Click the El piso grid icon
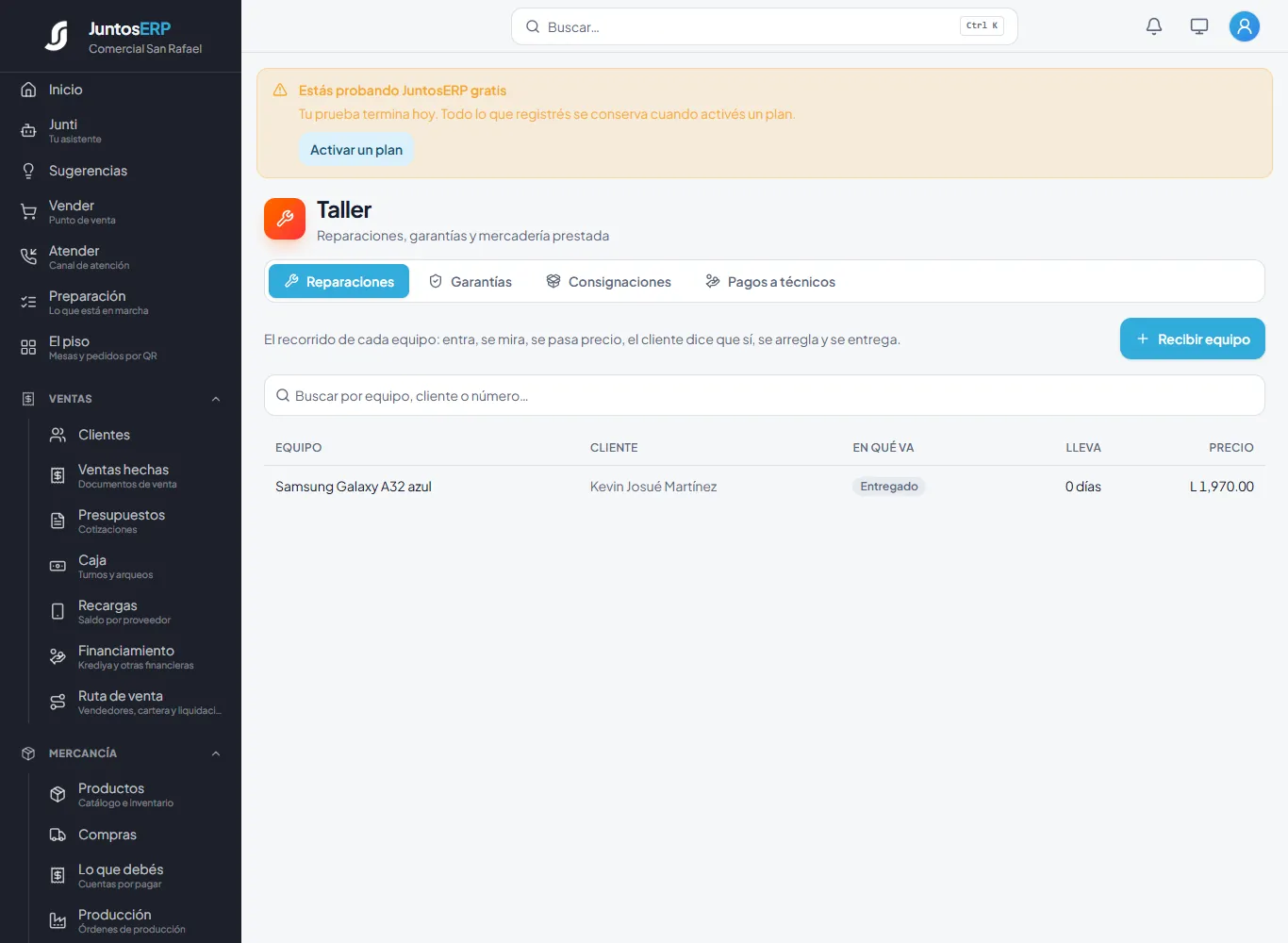 28,348
